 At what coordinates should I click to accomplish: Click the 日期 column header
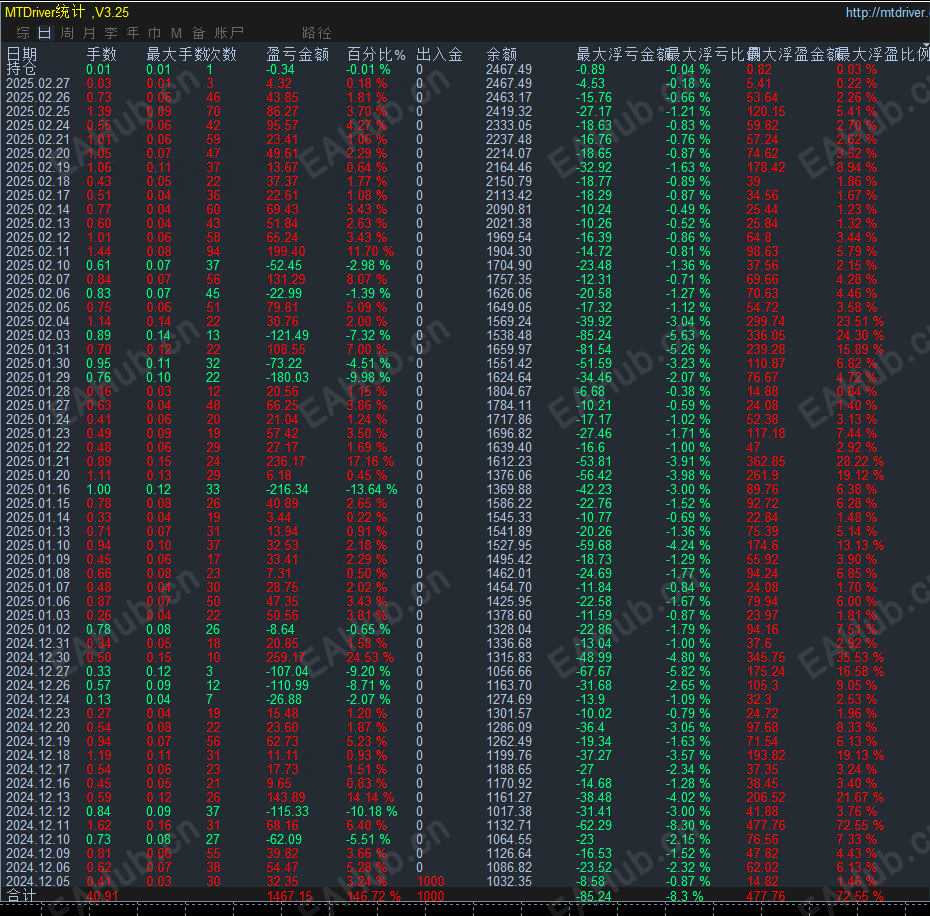[22, 55]
